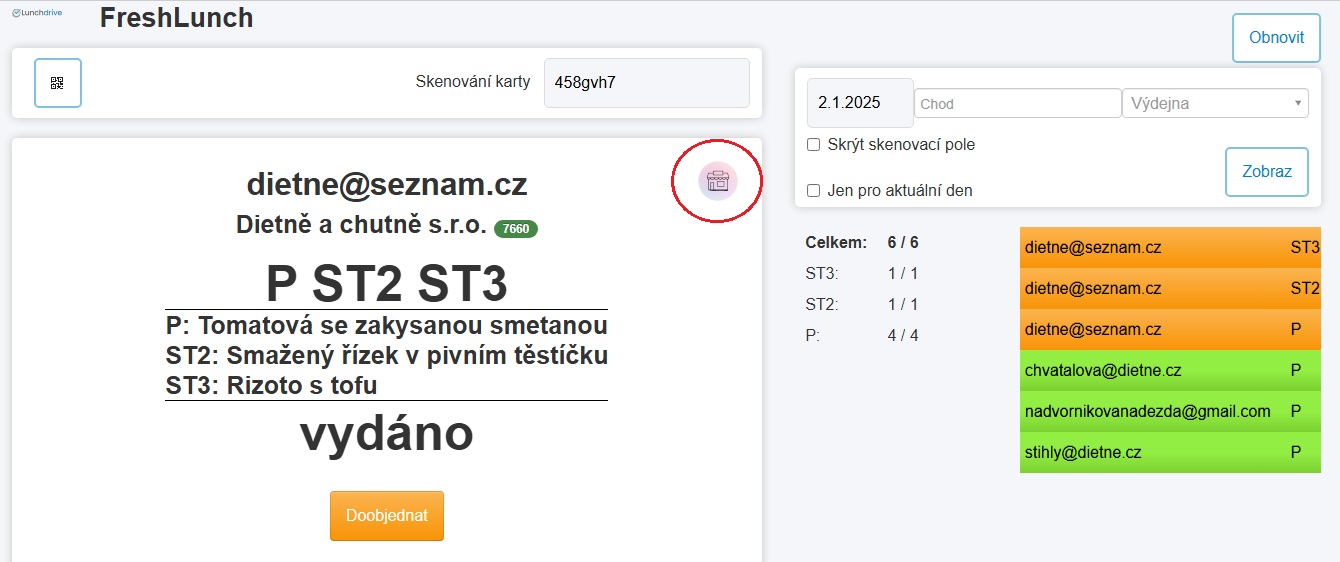Click the orange Doobjednat button

(x=387, y=516)
